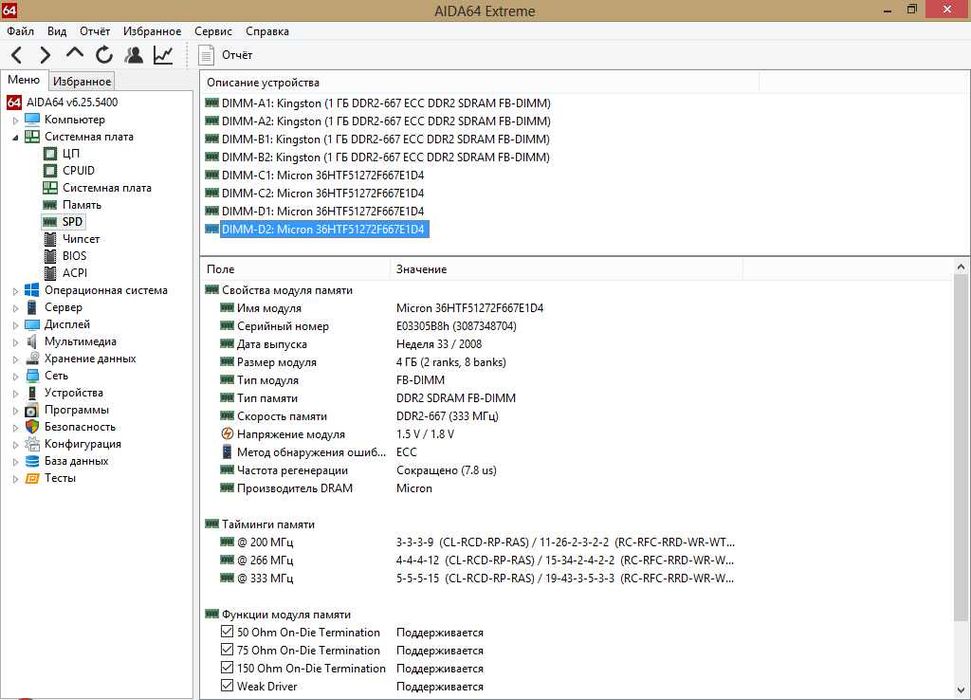The height and width of the screenshot is (700, 971).
Task: Click the AIDA64 v6.25.5400 root icon
Action: [14, 102]
